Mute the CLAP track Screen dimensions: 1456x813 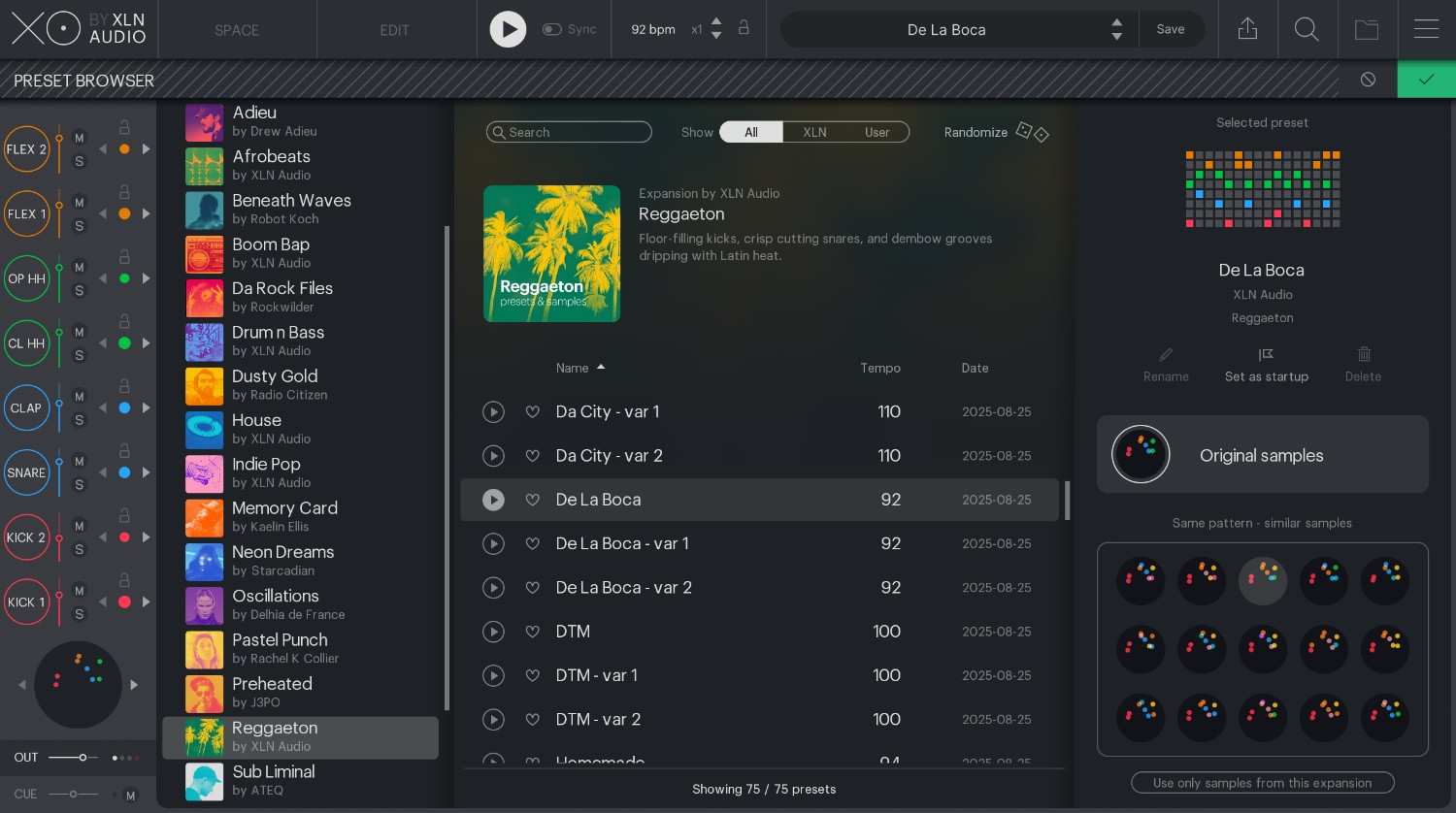[x=79, y=396]
